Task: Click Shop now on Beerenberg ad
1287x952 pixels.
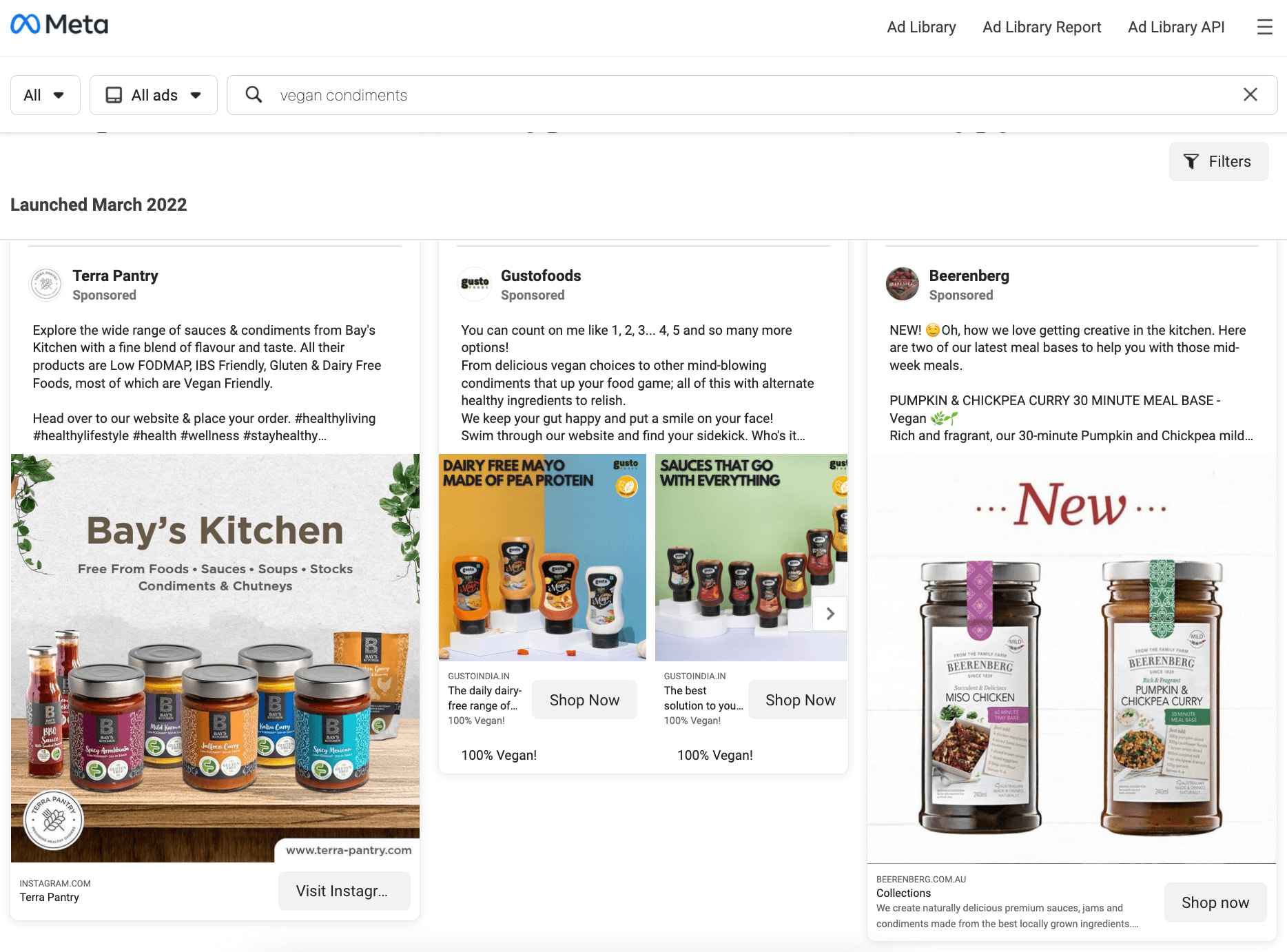Action: [1215, 902]
